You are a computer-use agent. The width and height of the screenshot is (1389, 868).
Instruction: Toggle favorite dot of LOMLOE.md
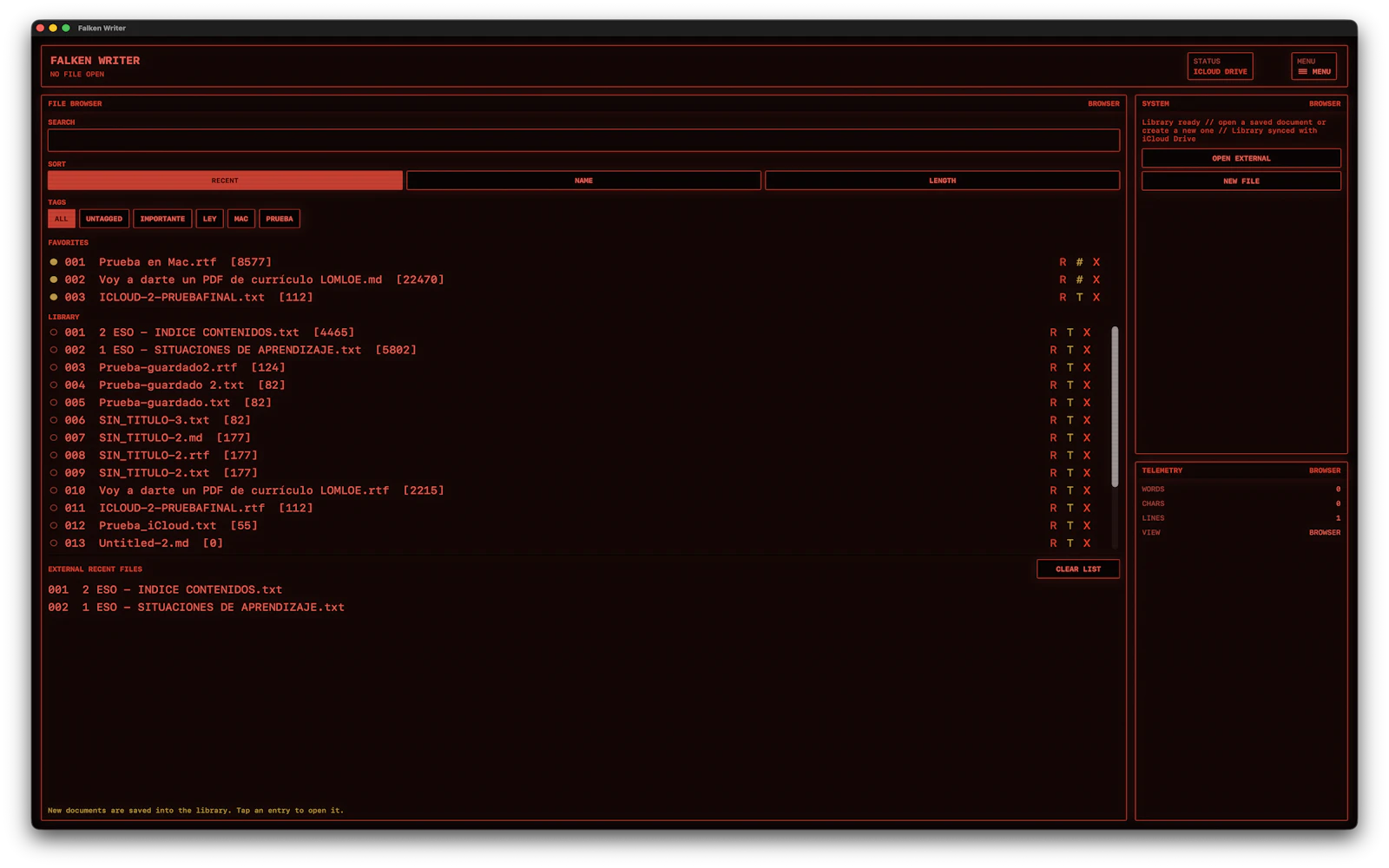coord(54,279)
